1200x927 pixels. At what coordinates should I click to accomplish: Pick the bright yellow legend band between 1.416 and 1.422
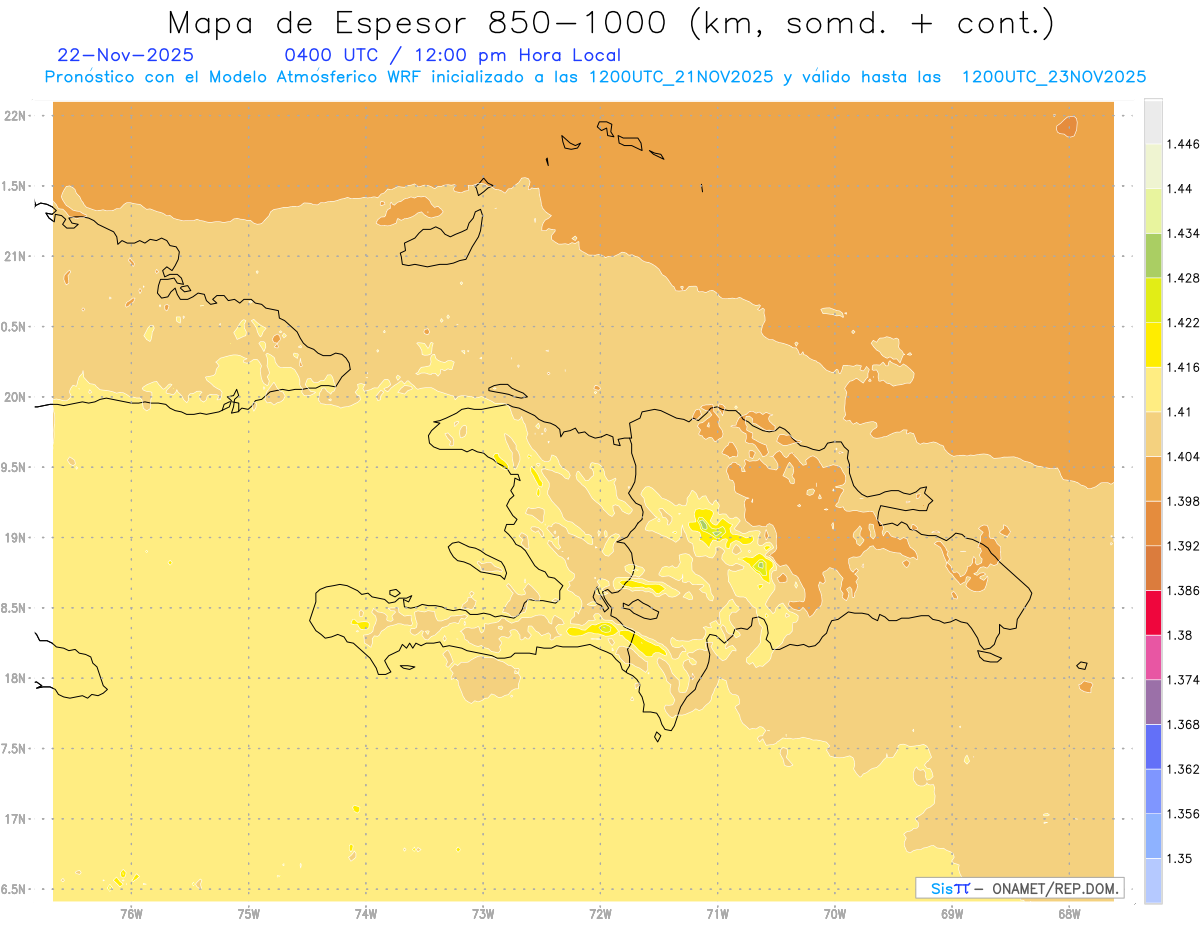tap(1154, 345)
